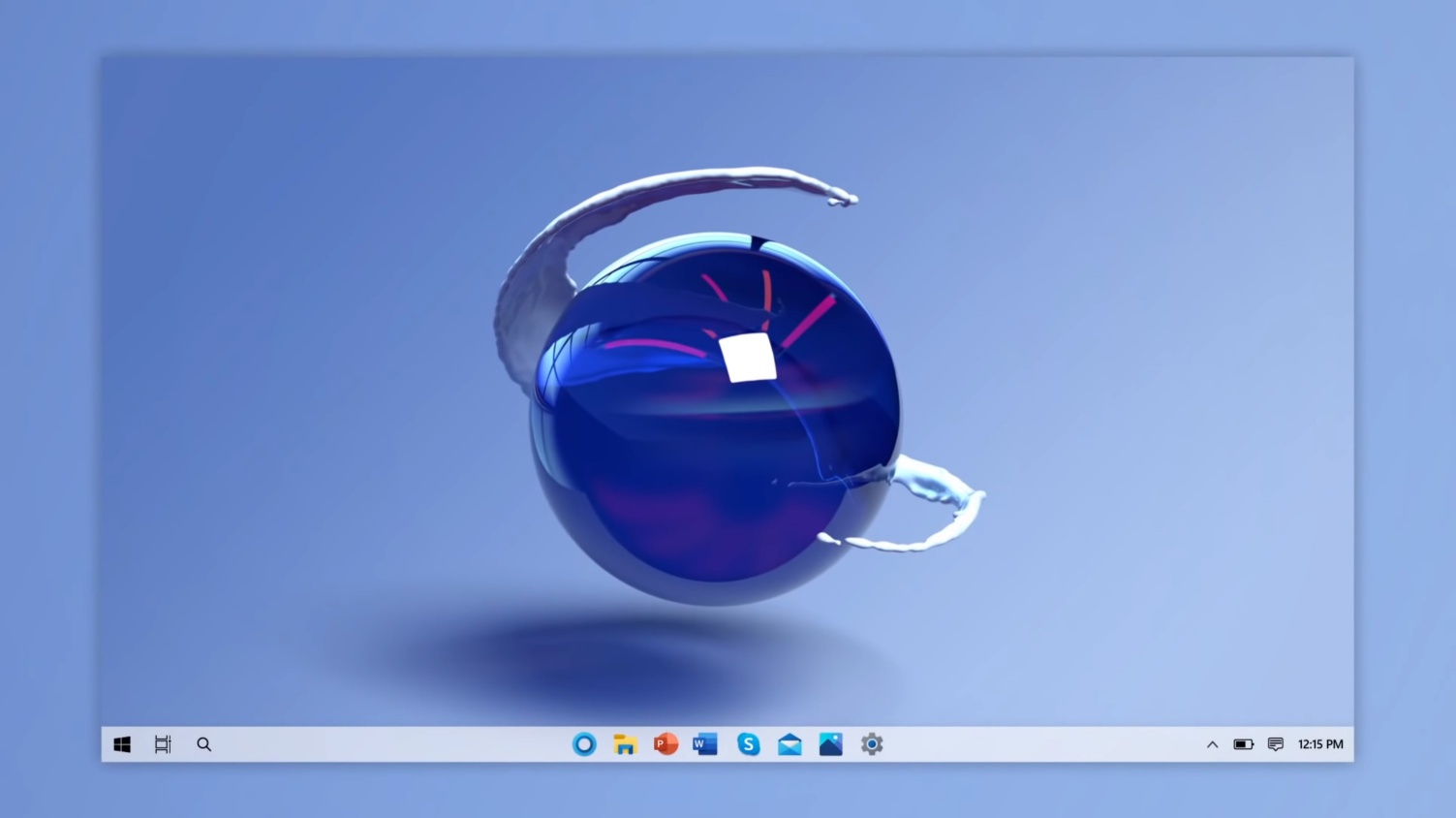The height and width of the screenshot is (818, 1456).
Task: Click the white square on the sphere
Action: (748, 358)
